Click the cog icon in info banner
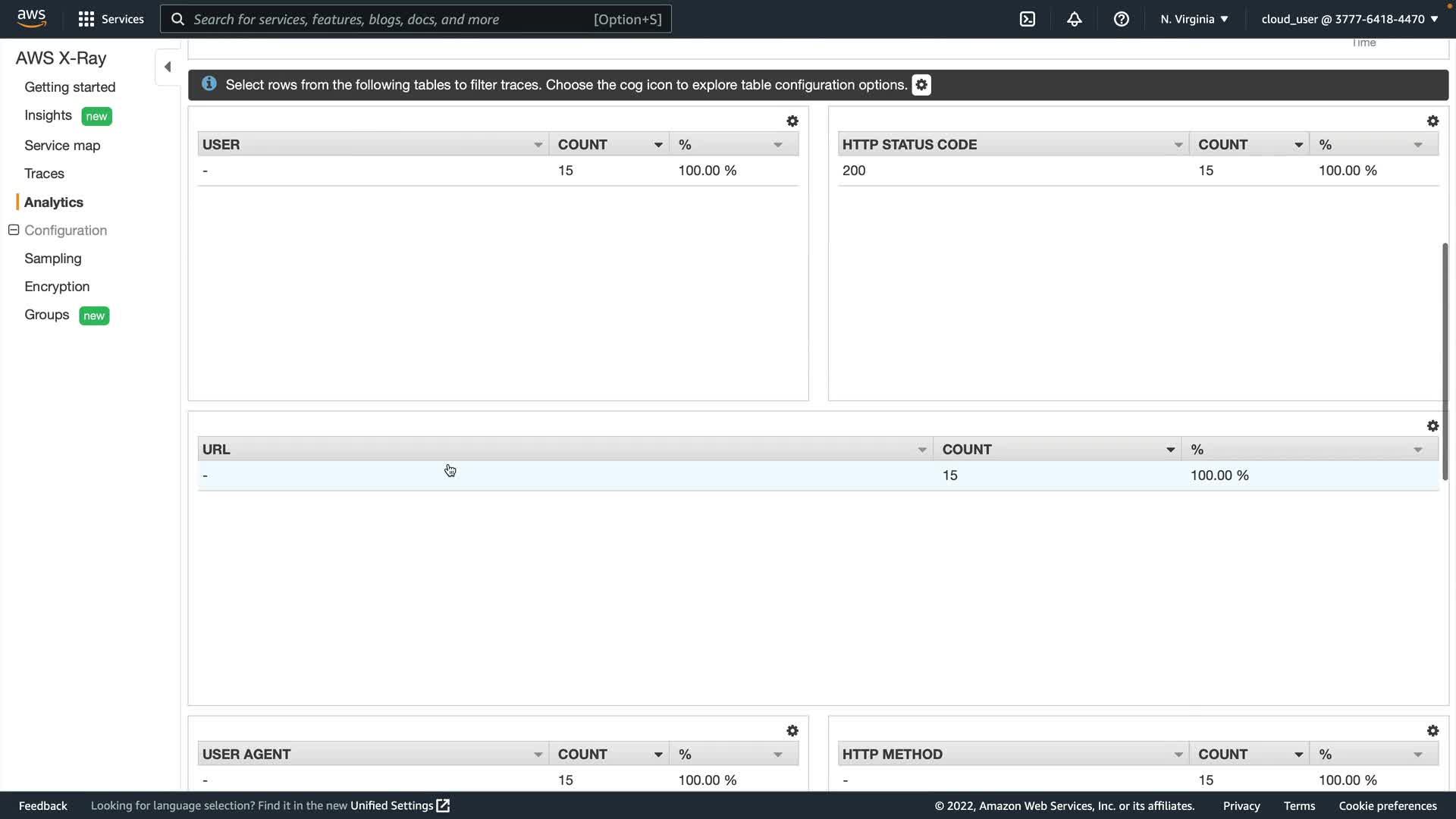Viewport: 1456px width, 819px height. [921, 85]
